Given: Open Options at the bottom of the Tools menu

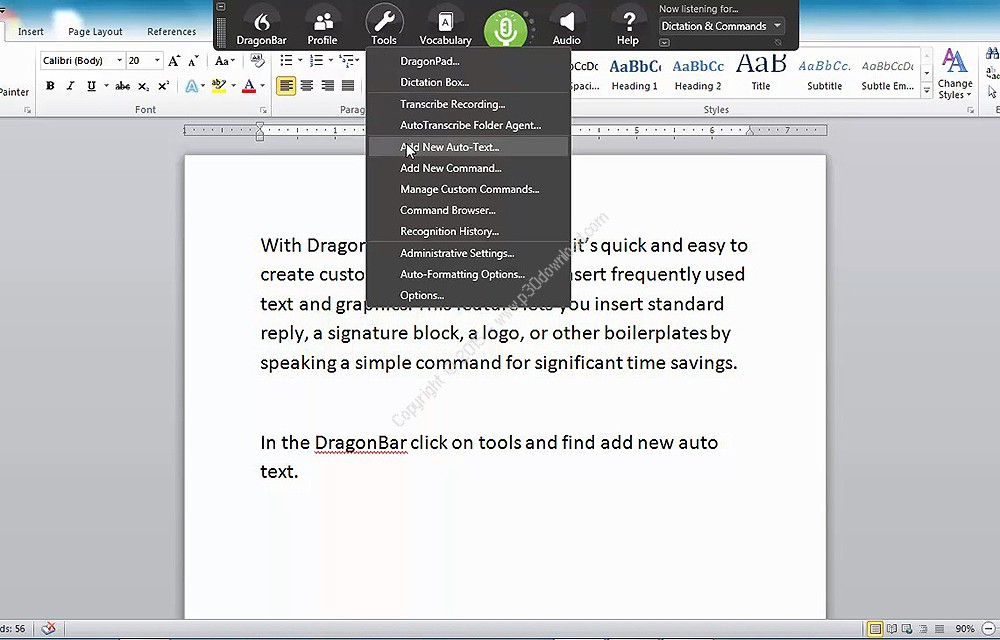Looking at the screenshot, I should point(468,295).
